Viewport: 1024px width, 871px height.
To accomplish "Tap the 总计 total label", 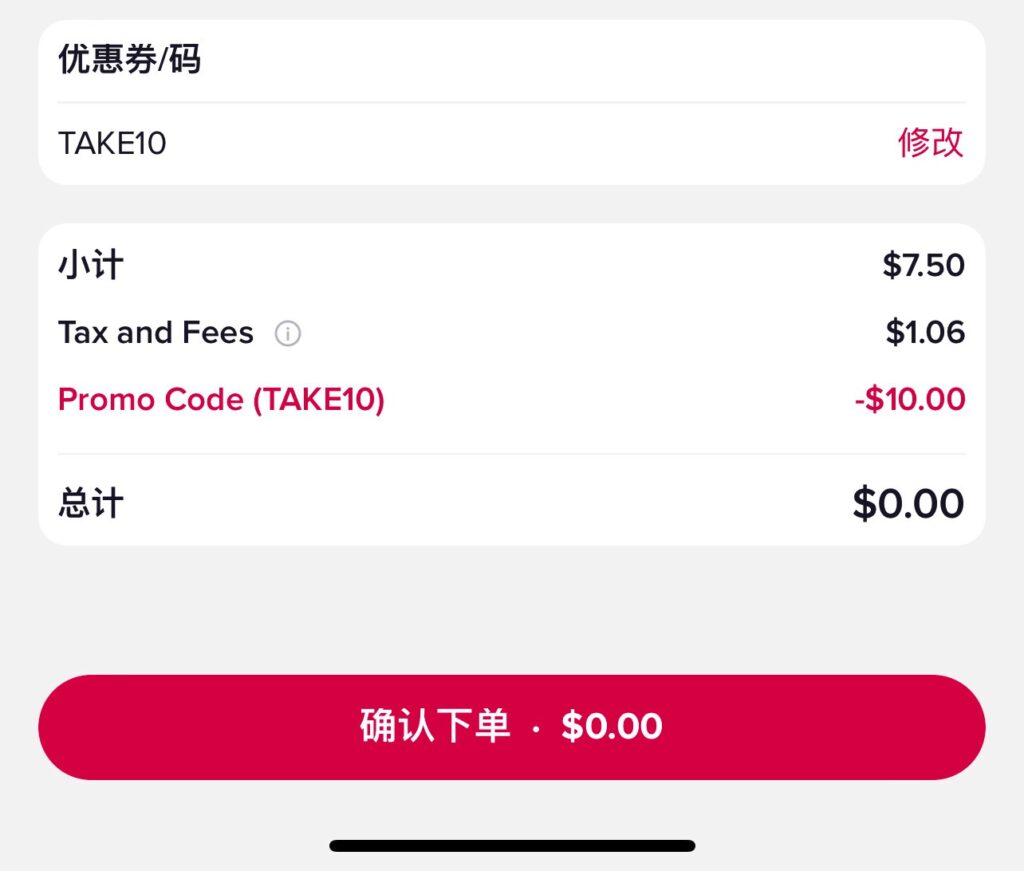I will tap(91, 503).
